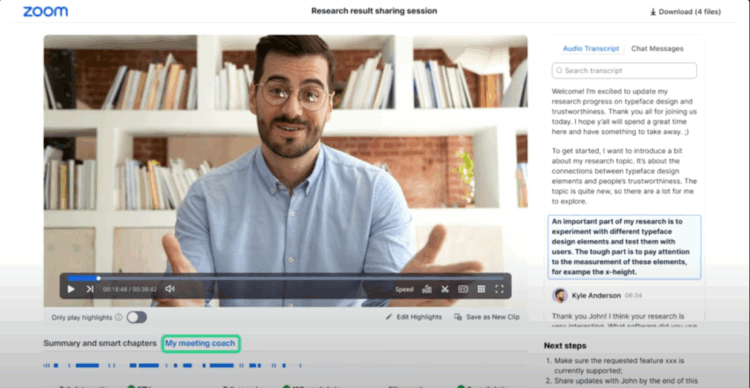
Task: Switch to Summary and smart chapters tab
Action: pos(100,344)
